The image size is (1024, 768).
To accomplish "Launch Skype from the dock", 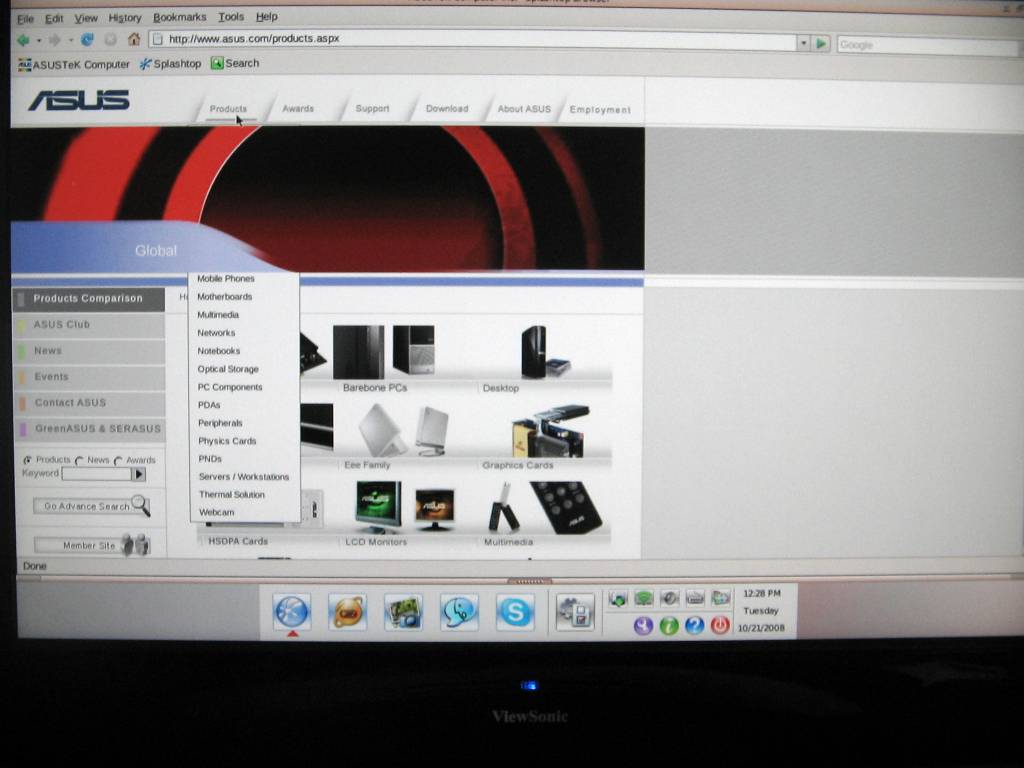I will click(x=515, y=612).
